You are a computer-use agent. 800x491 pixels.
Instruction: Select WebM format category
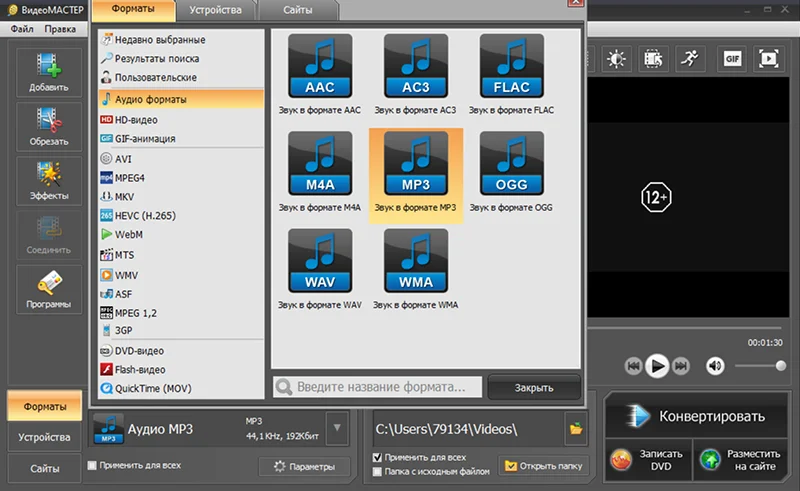point(181,234)
